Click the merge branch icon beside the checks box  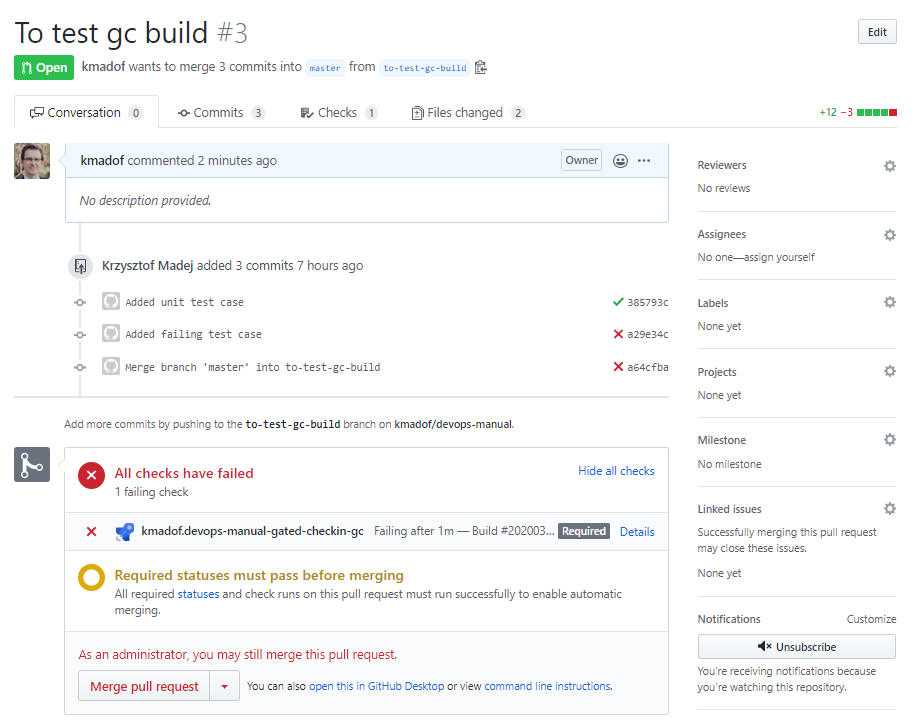32,464
